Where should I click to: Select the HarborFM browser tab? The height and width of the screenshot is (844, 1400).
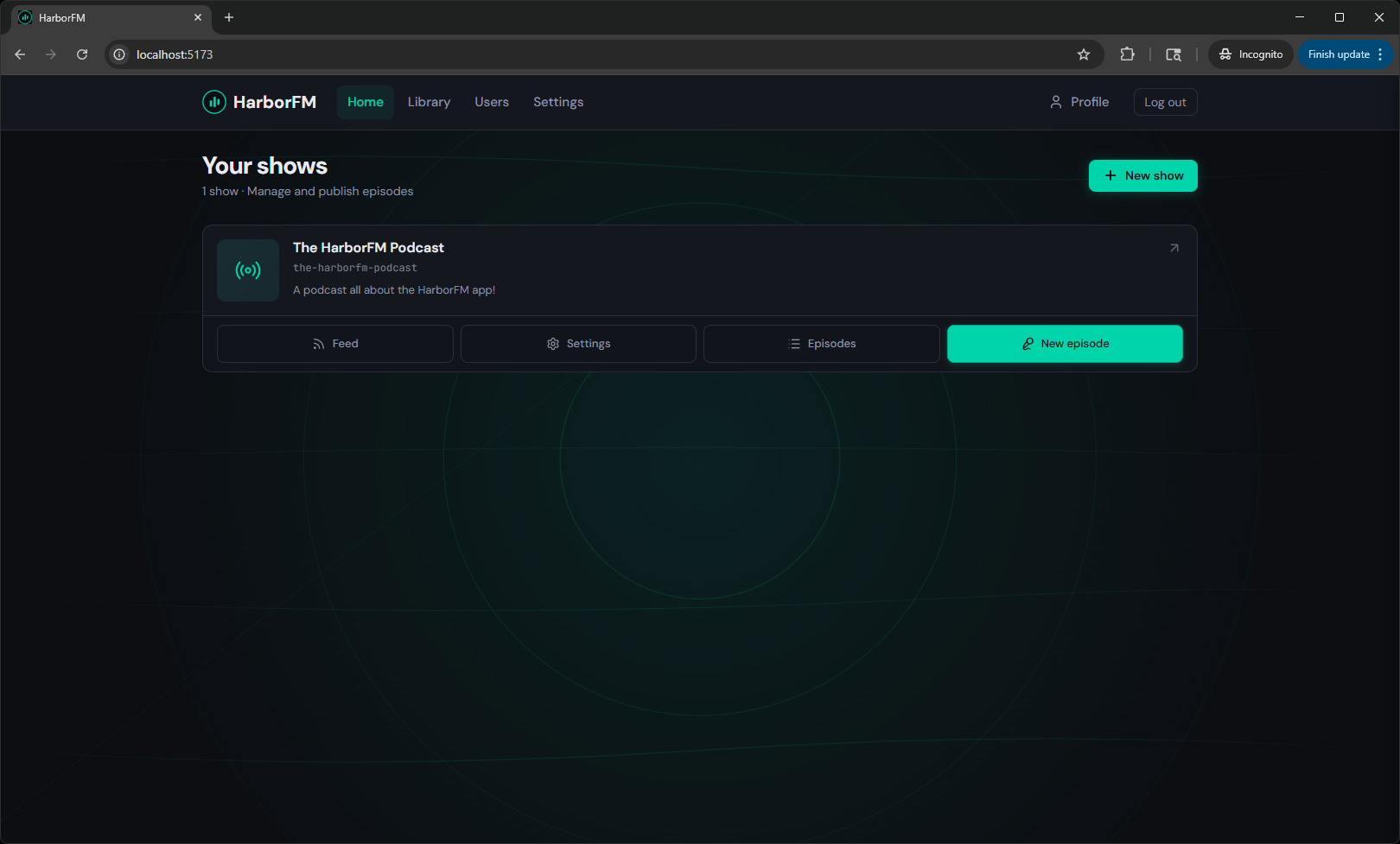click(111, 17)
